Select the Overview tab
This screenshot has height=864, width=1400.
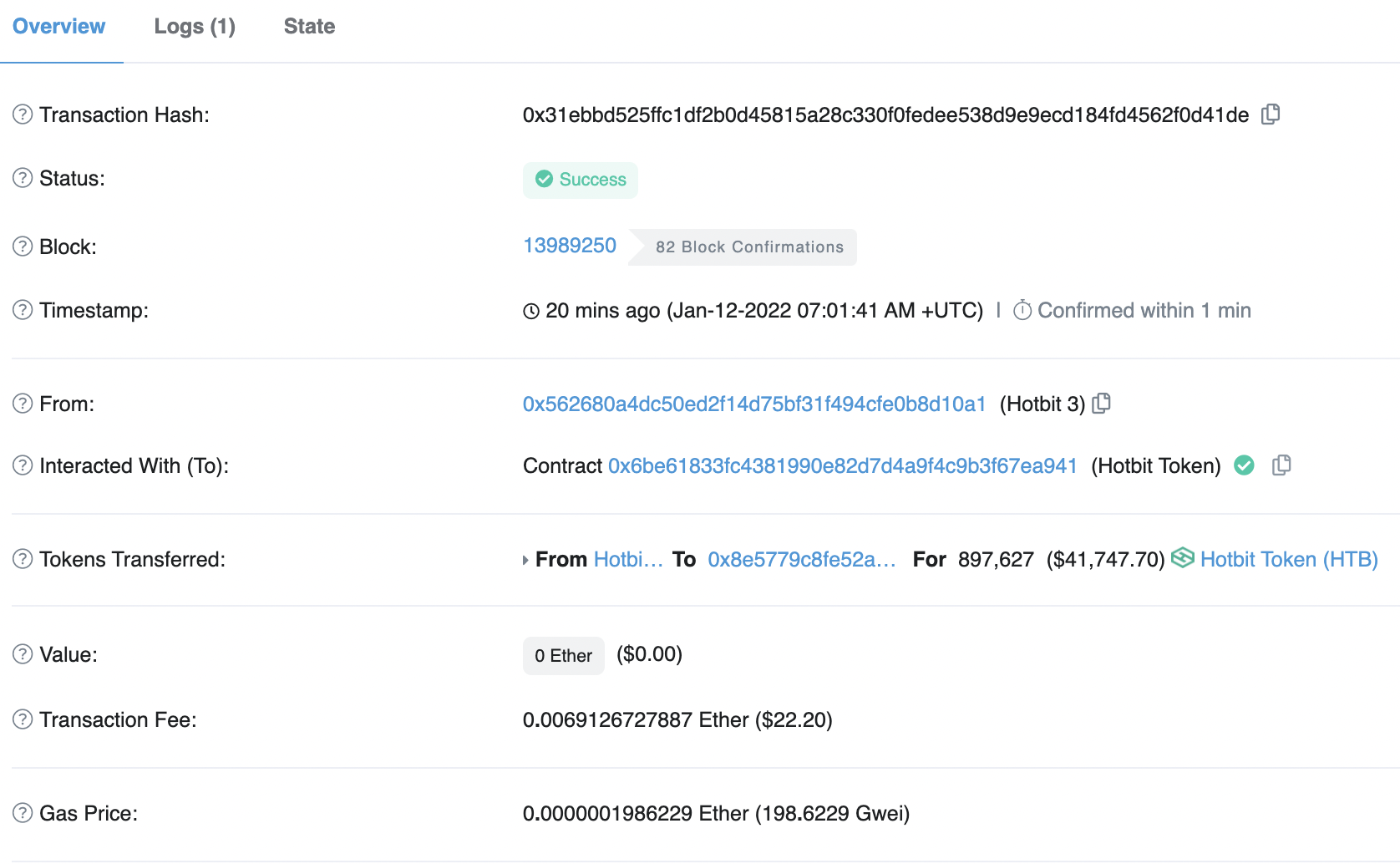pyautogui.click(x=58, y=27)
